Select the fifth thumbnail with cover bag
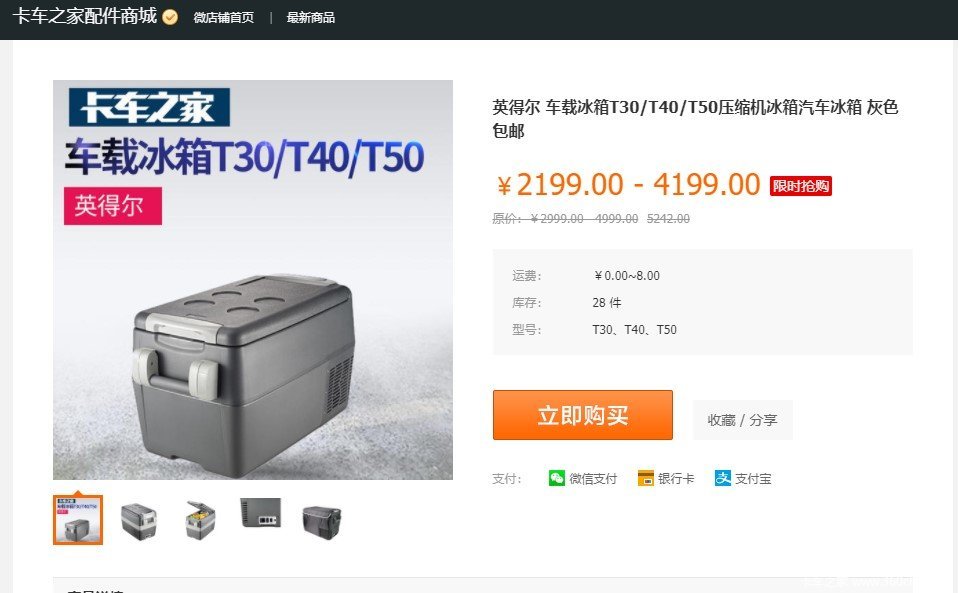958x593 pixels. click(321, 522)
